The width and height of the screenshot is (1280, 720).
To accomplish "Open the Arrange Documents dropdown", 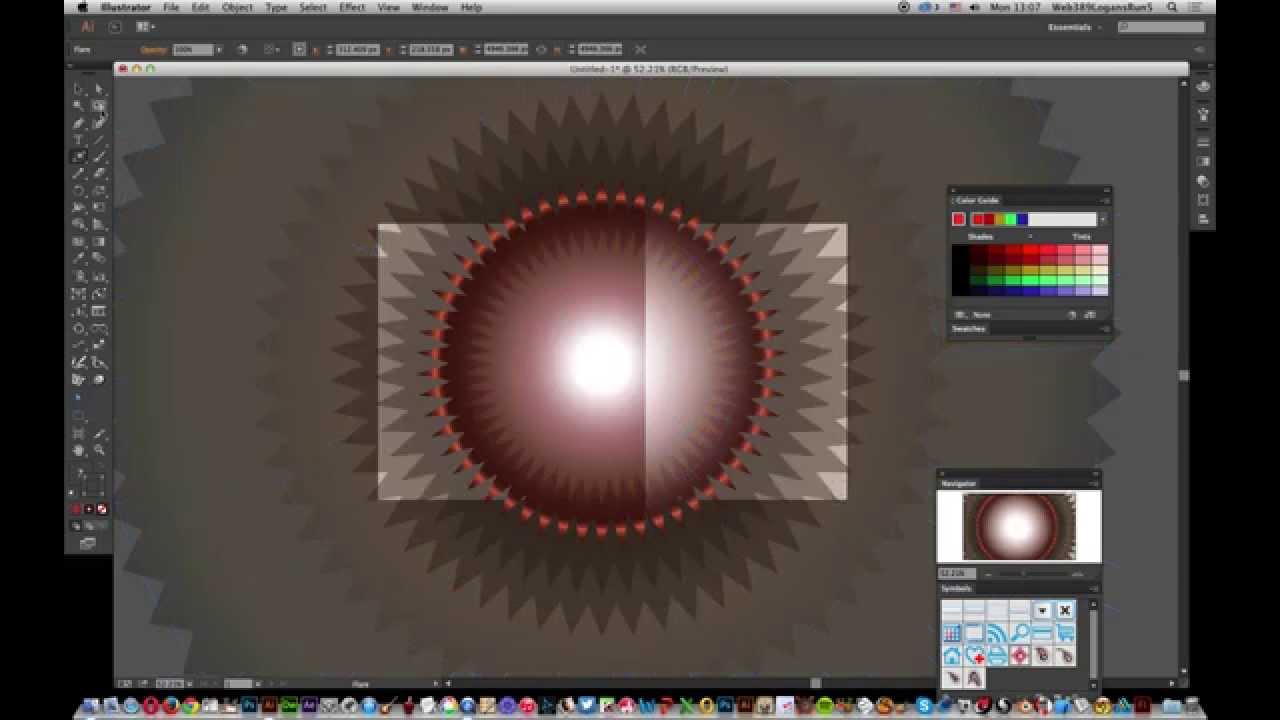I will (145, 27).
